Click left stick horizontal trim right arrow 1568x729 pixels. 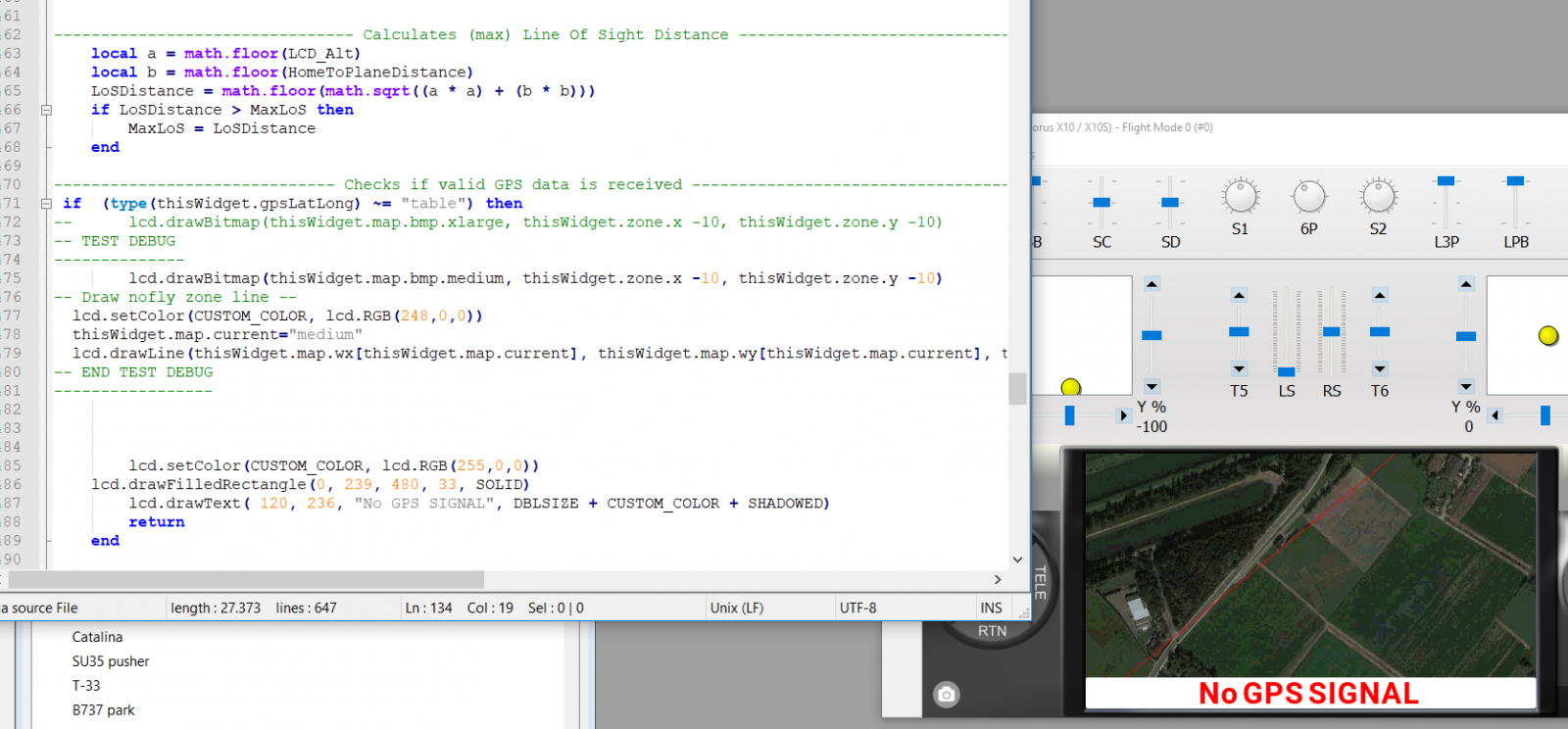(1123, 415)
